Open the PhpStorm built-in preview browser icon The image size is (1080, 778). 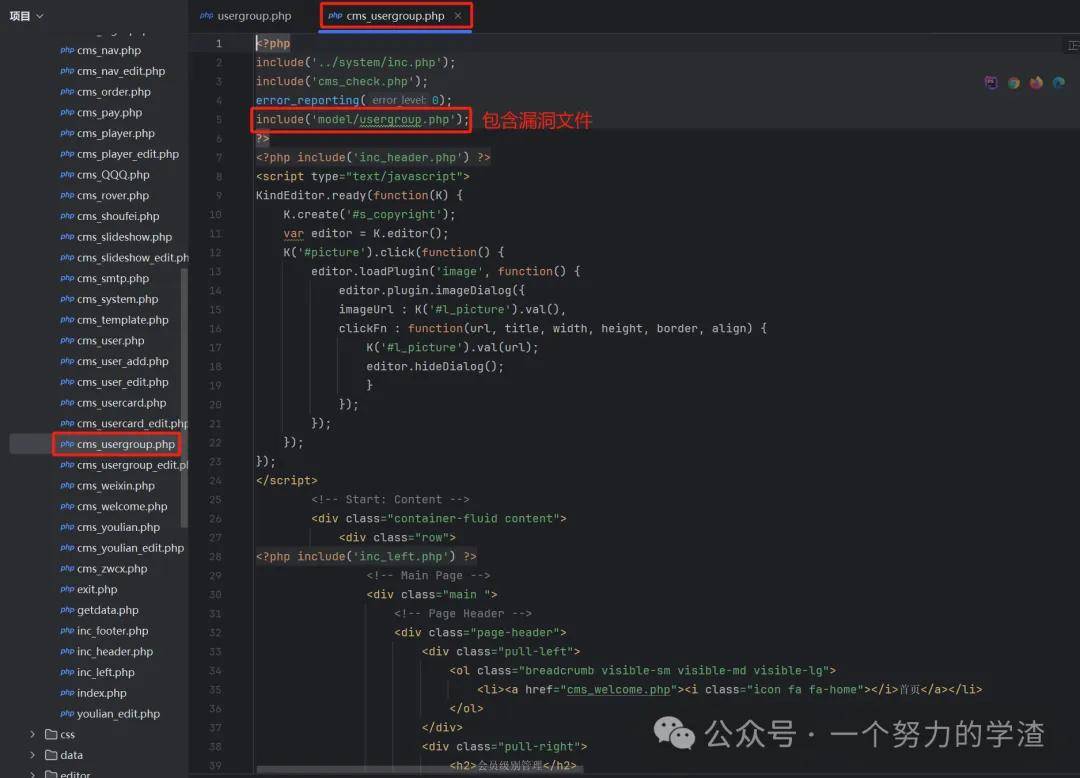click(x=991, y=83)
